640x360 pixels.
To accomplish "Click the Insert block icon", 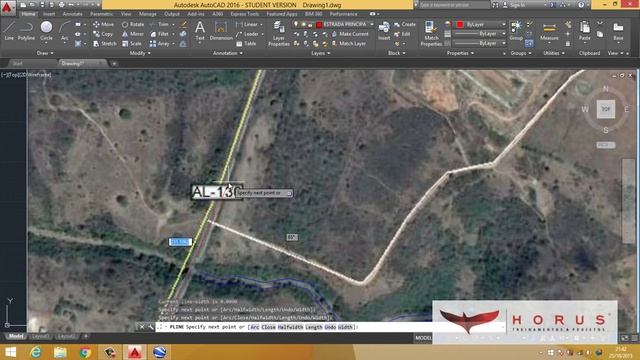I will (384, 31).
